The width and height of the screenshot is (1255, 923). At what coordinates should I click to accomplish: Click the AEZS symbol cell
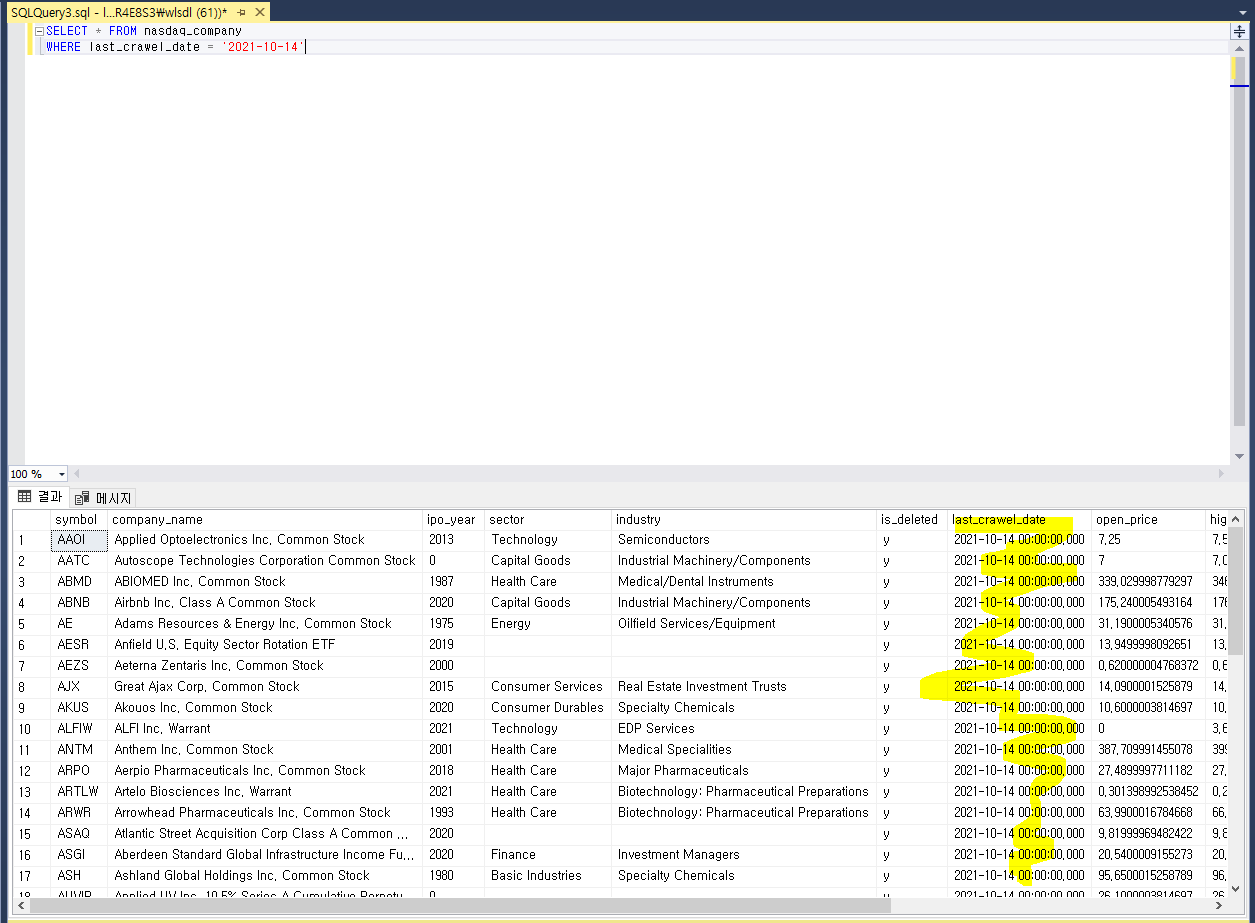79,666
